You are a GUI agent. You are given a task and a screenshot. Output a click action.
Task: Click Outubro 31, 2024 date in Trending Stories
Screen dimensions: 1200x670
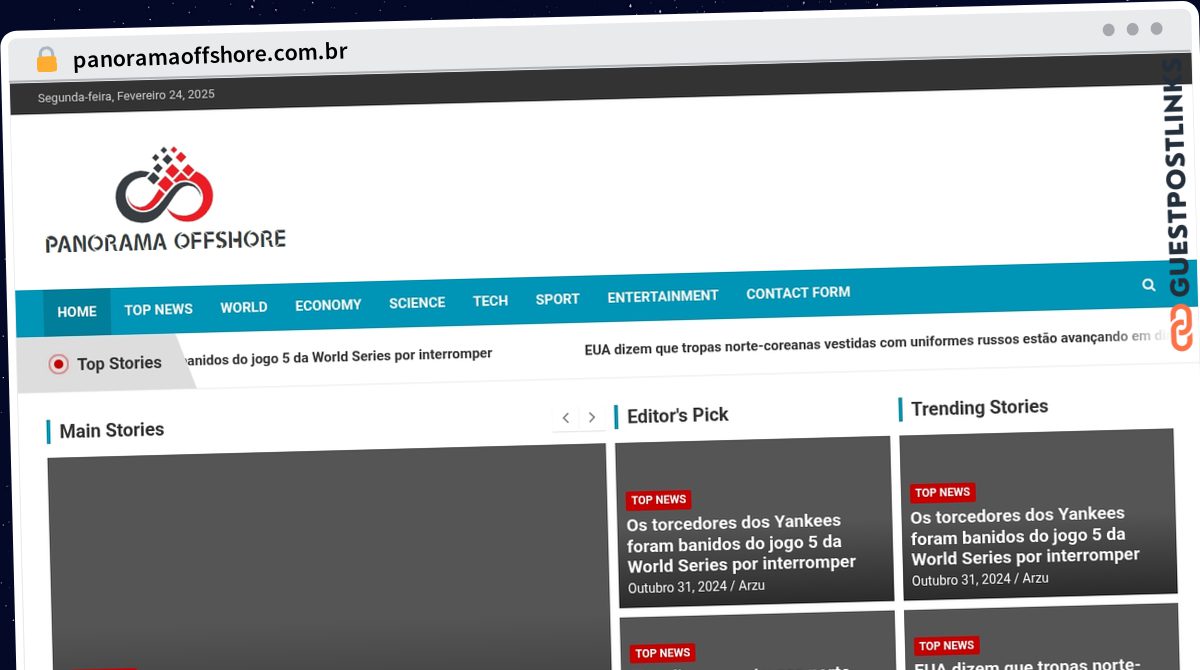961,580
